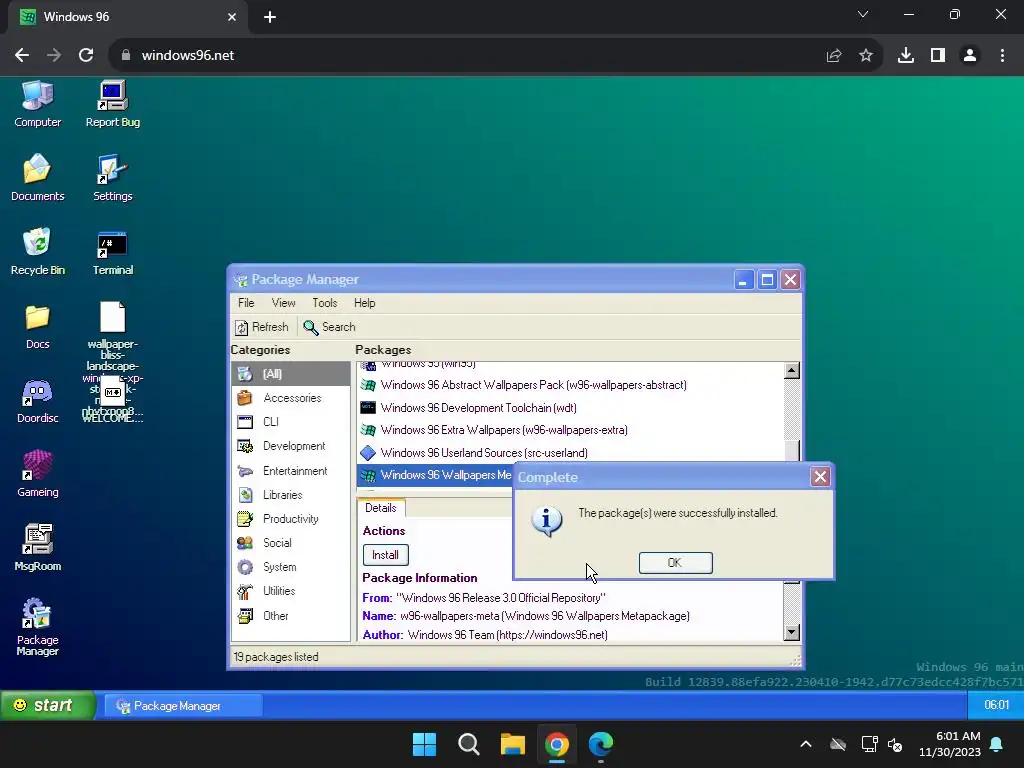Open the Chrome three-dot menu
This screenshot has height=768, width=1024.
(x=1002, y=56)
